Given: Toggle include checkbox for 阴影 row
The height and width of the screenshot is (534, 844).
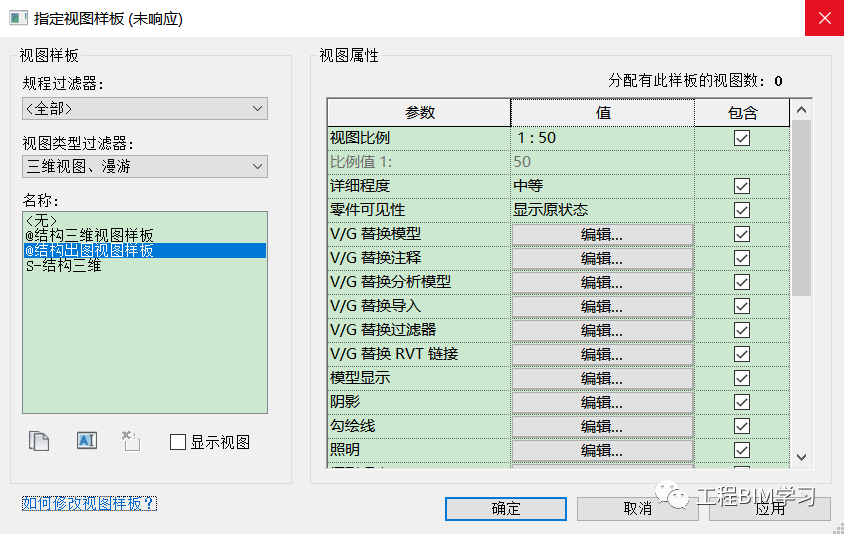Looking at the screenshot, I should [742, 402].
